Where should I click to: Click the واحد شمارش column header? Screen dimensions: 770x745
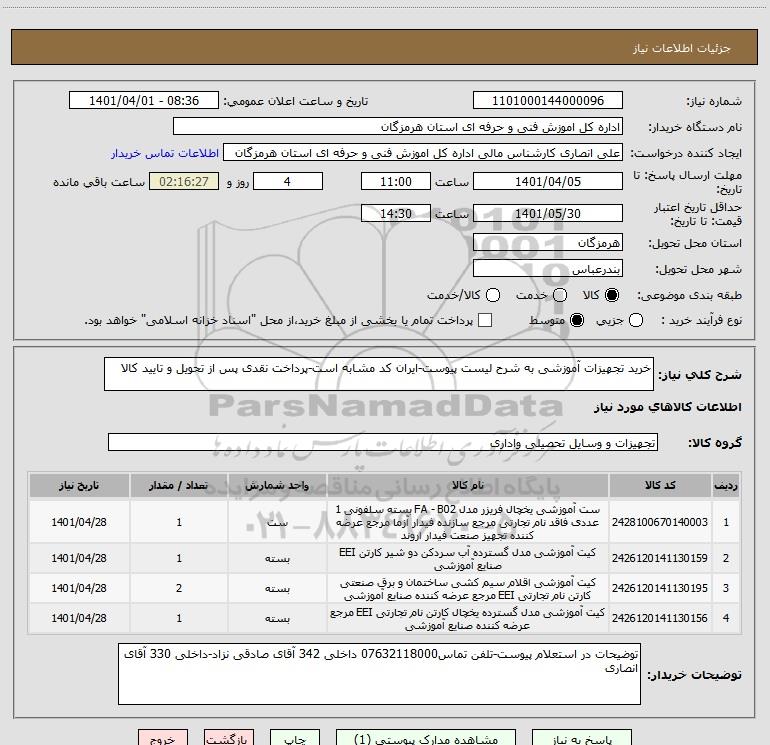coord(277,485)
